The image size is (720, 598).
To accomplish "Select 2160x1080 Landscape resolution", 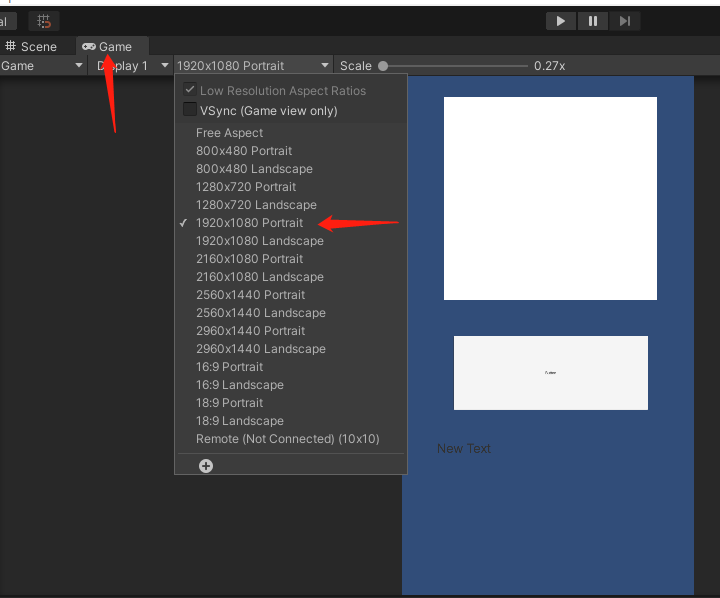I will pos(291,276).
